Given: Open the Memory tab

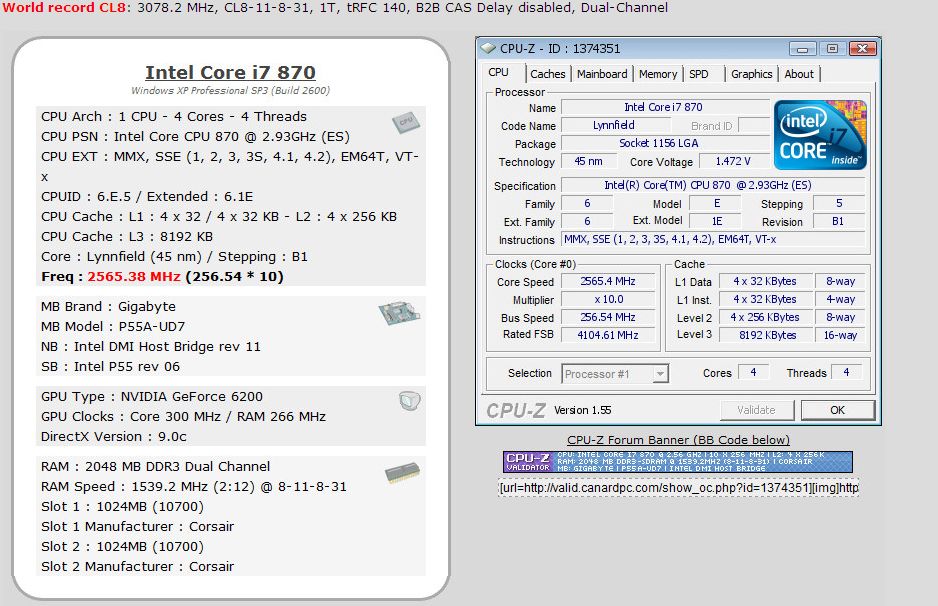Looking at the screenshot, I should tap(657, 74).
